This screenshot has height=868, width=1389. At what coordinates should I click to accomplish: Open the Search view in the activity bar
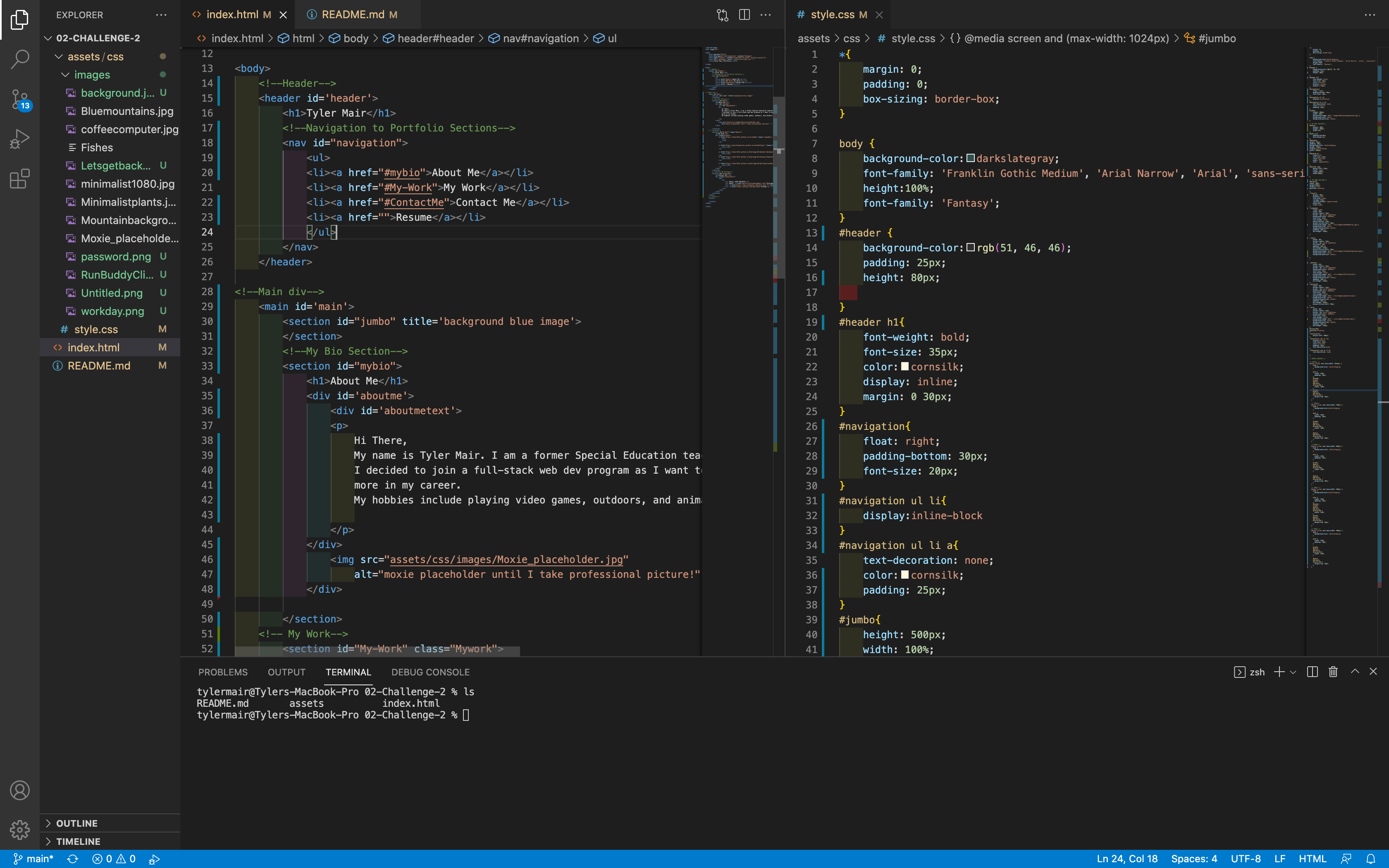tap(19, 59)
